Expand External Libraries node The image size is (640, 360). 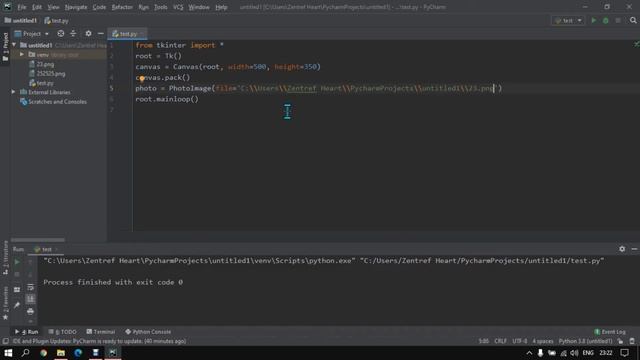13,92
